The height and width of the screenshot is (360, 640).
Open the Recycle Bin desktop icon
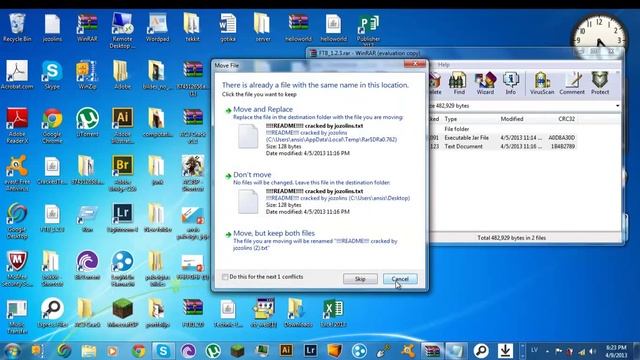tap(17, 27)
